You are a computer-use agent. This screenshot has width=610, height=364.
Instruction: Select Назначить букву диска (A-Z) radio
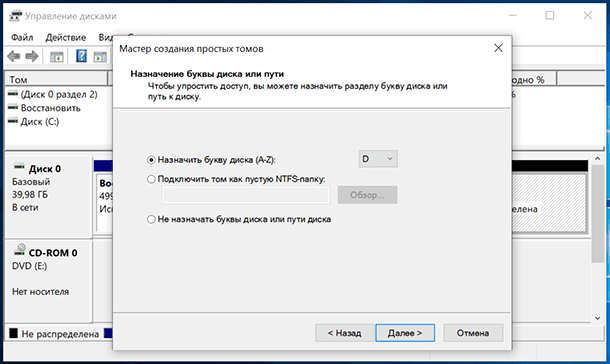click(x=151, y=160)
